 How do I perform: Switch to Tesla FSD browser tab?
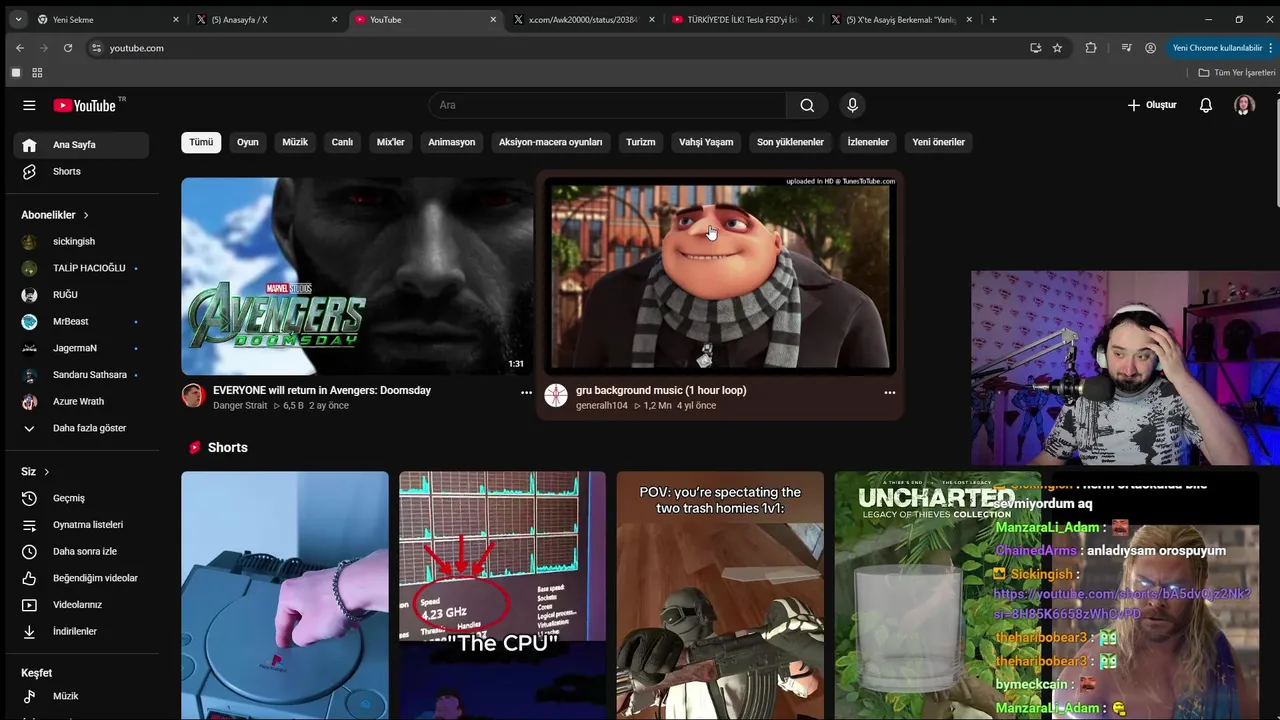click(x=743, y=19)
